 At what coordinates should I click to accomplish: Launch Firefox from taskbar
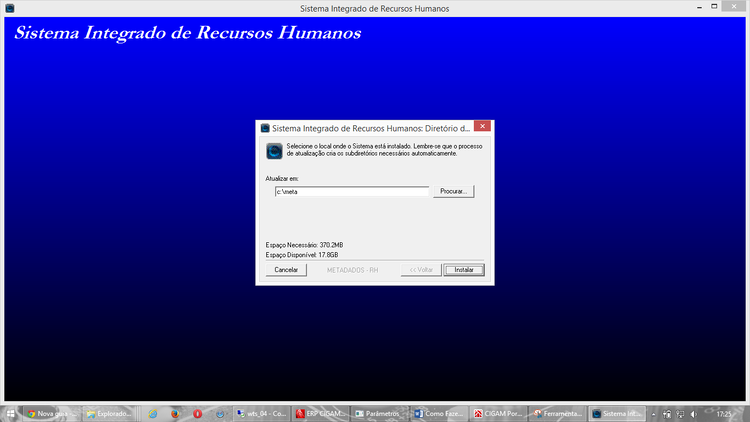coord(175,414)
